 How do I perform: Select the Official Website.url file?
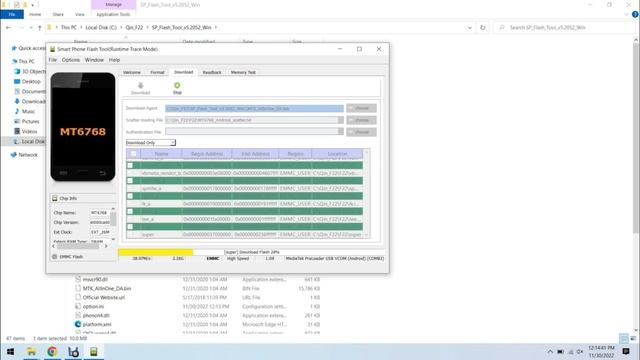point(104,297)
